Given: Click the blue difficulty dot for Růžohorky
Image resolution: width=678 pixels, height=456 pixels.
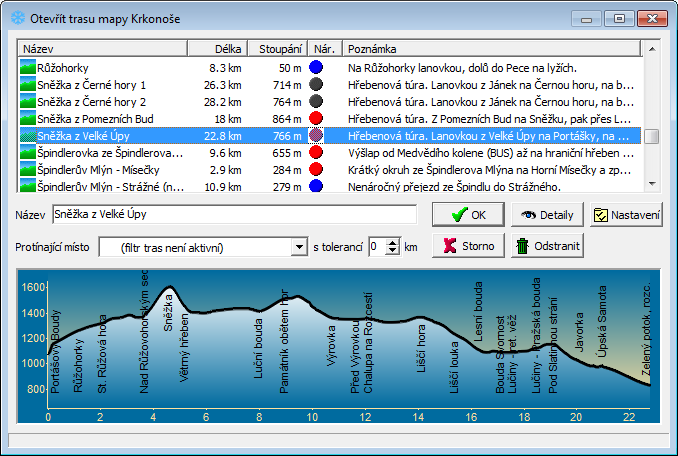Looking at the screenshot, I should point(316,68).
